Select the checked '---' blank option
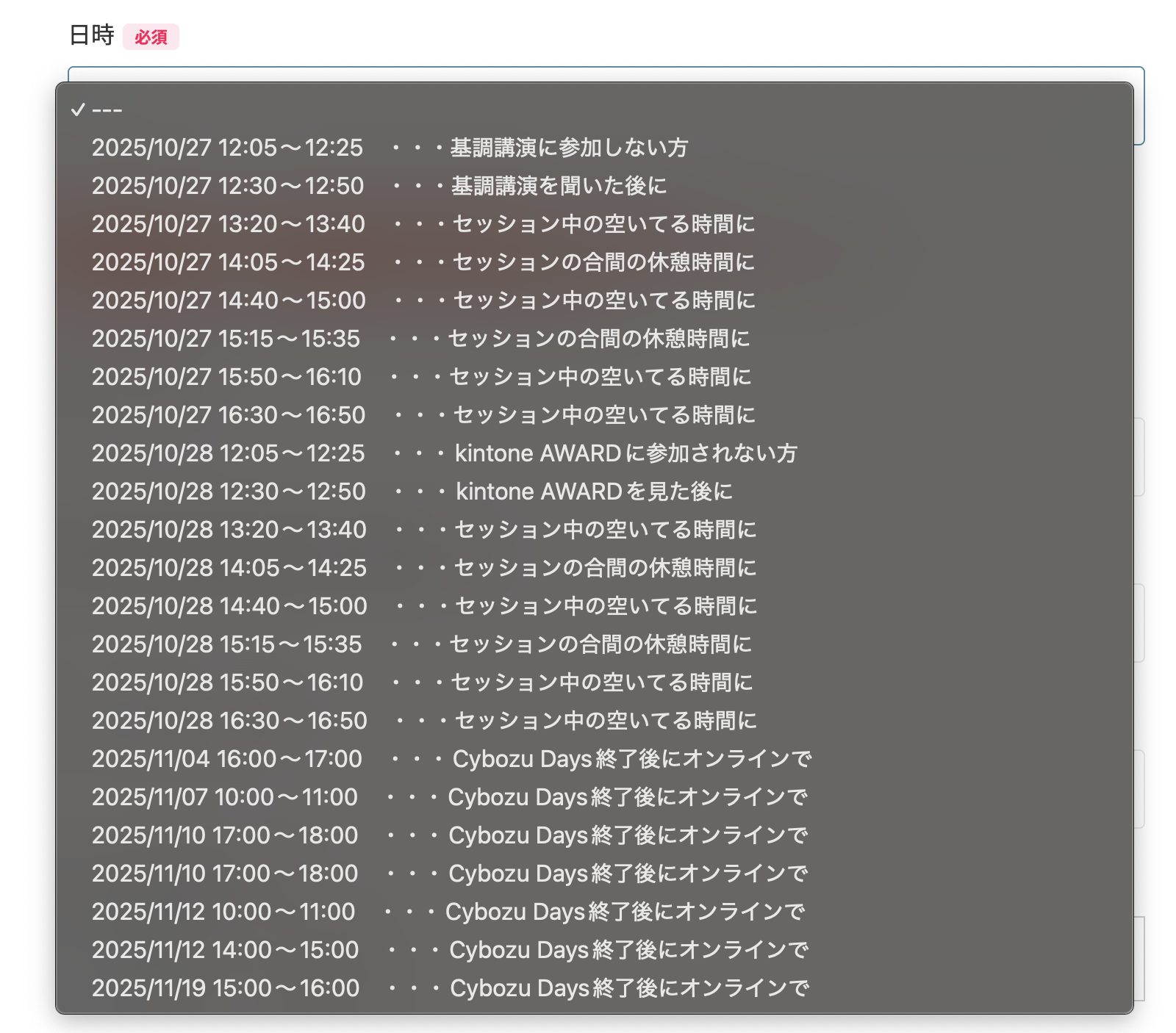The image size is (1176, 1033). [107, 110]
